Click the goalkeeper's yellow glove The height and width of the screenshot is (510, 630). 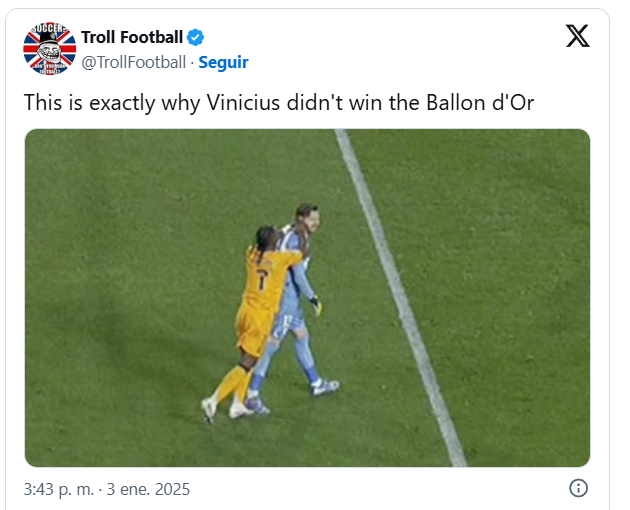pos(315,305)
